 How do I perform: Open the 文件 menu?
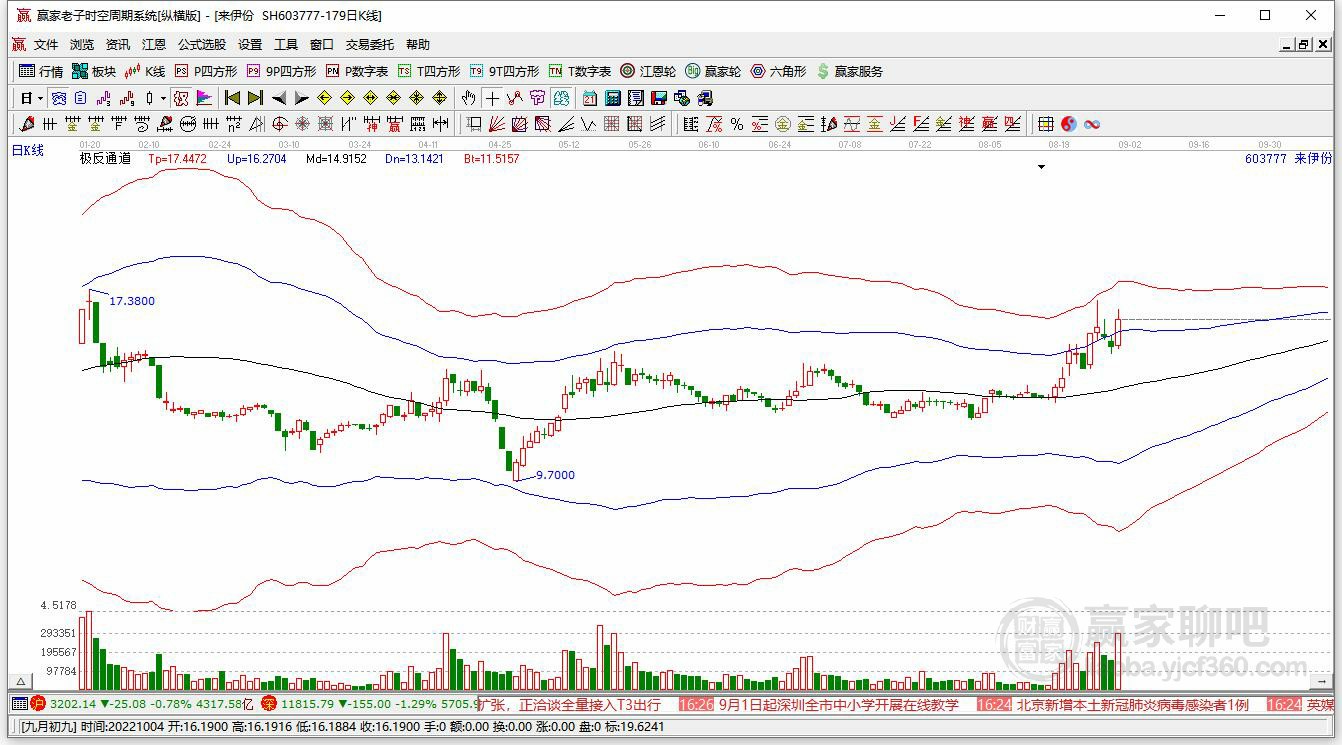[46, 45]
